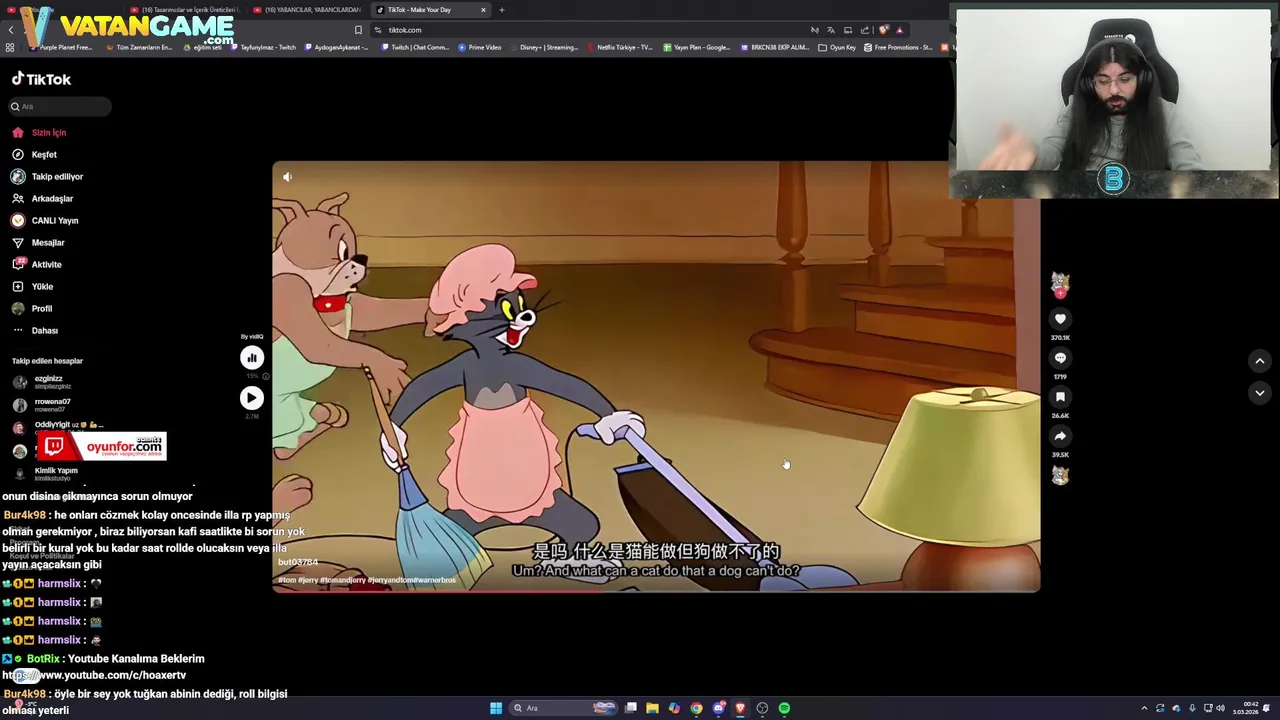Close the TikTok browser tab
The image size is (1280, 720).
pyautogui.click(x=483, y=10)
